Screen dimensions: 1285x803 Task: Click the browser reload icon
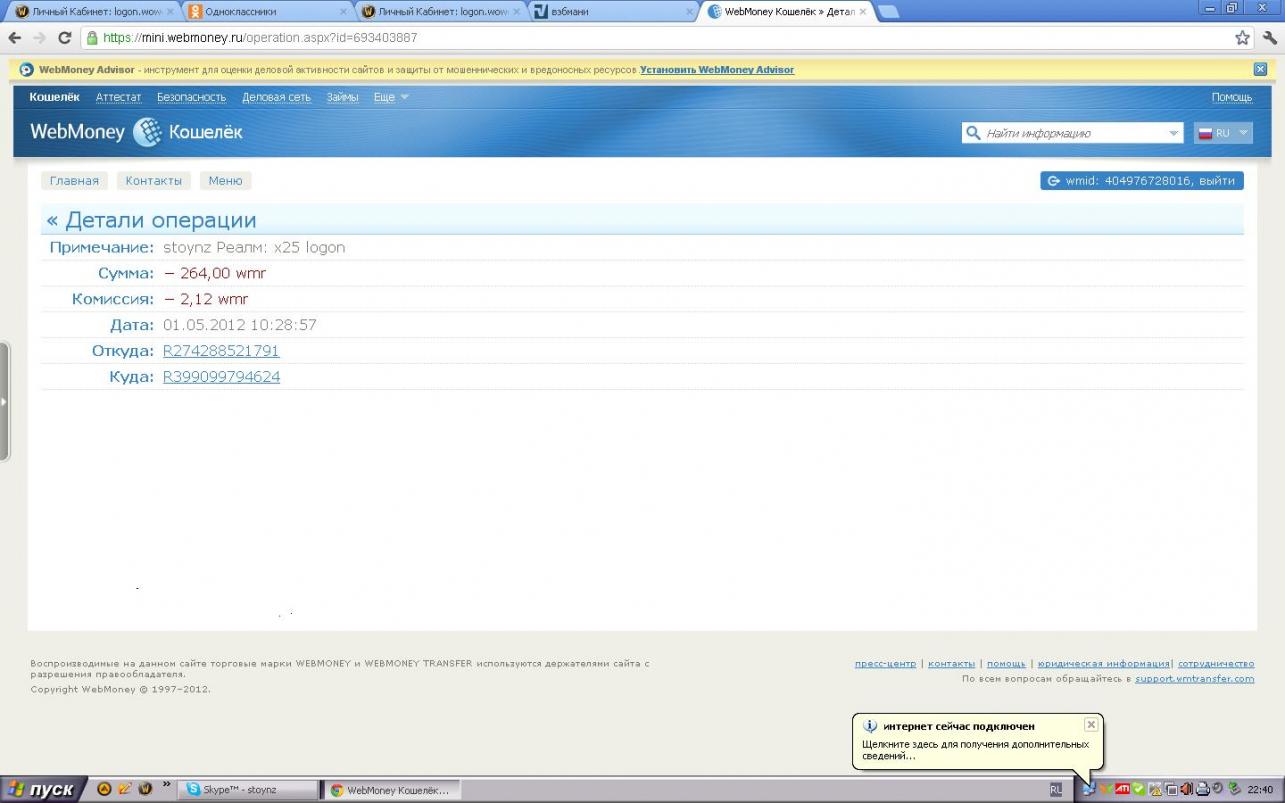pos(65,38)
